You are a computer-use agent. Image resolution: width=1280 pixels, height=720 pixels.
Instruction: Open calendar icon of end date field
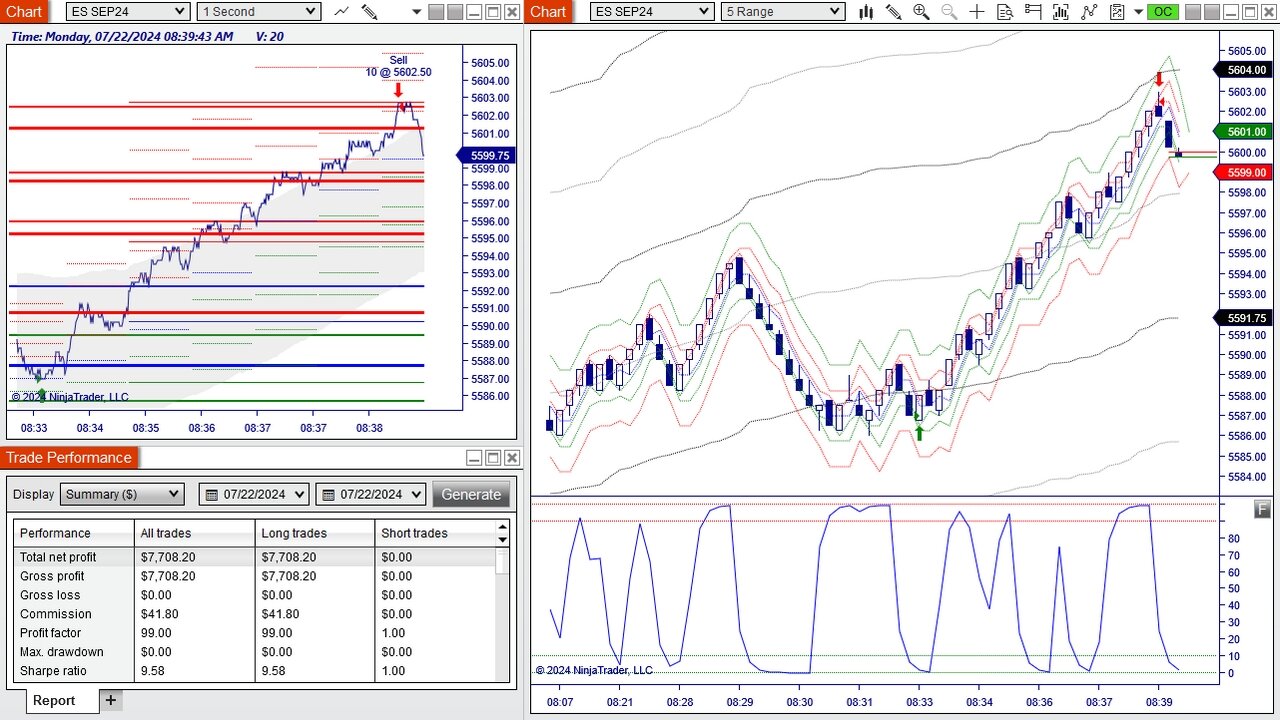pyautogui.click(x=327, y=494)
